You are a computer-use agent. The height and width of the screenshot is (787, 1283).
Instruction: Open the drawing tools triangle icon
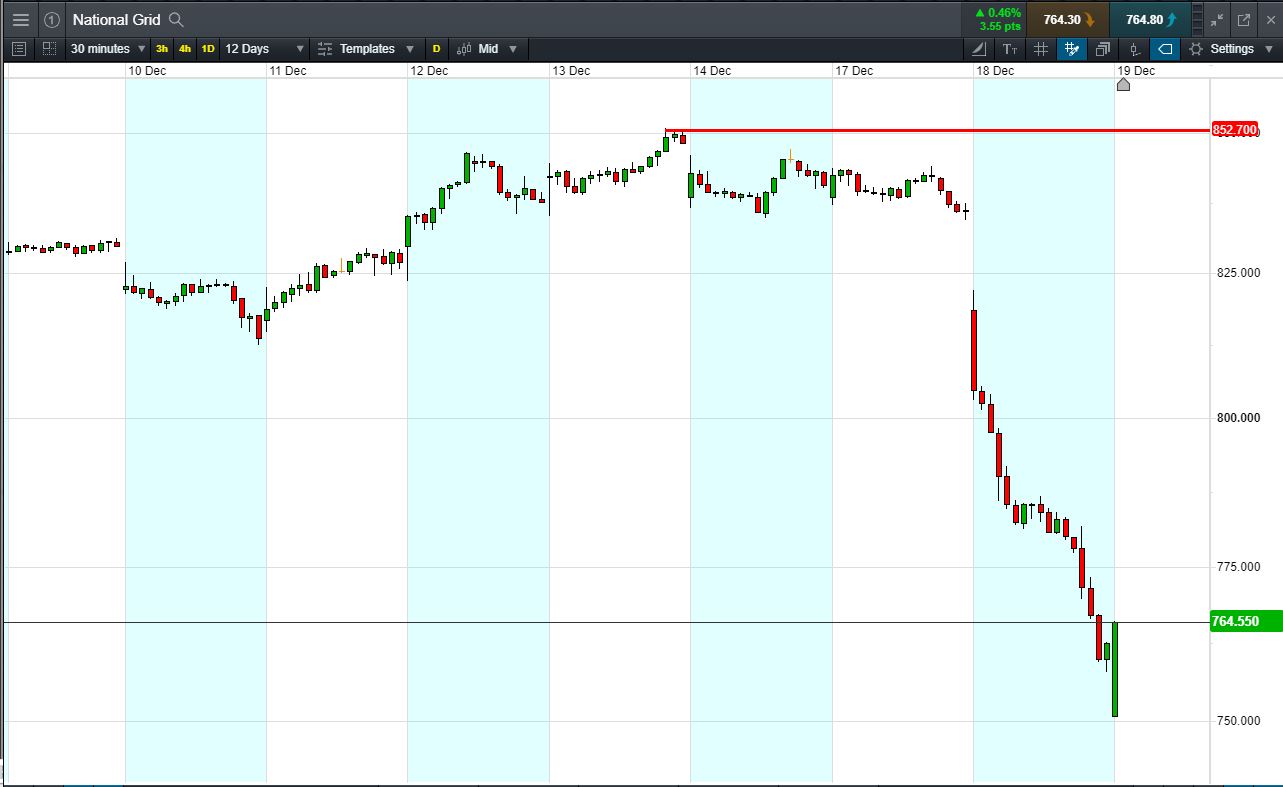click(978, 49)
